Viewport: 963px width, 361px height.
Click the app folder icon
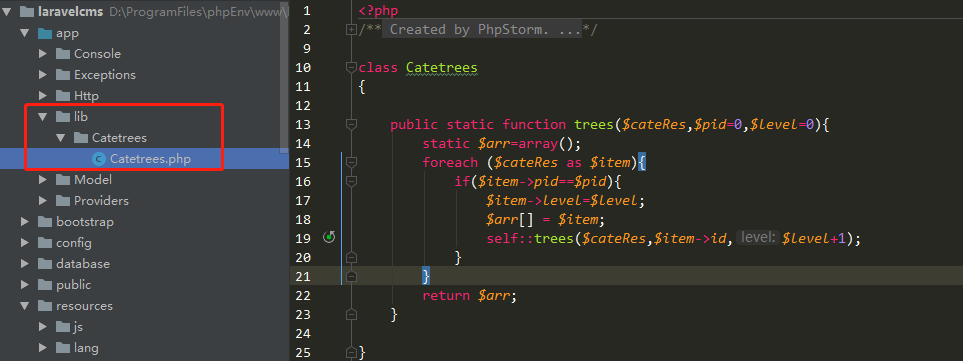click(45, 33)
